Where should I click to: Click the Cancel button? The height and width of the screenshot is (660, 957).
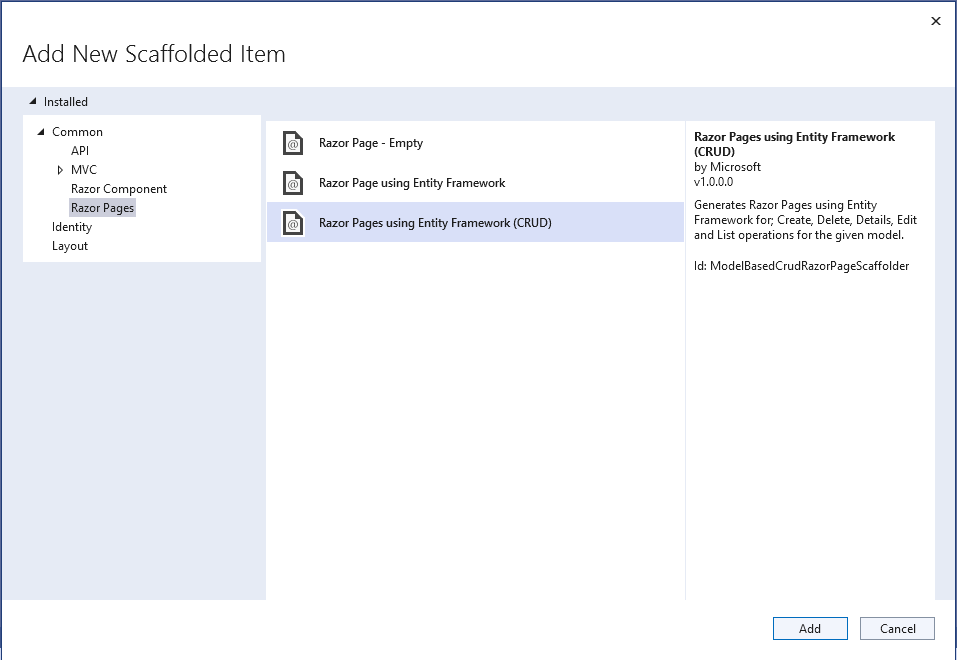pyautogui.click(x=896, y=628)
